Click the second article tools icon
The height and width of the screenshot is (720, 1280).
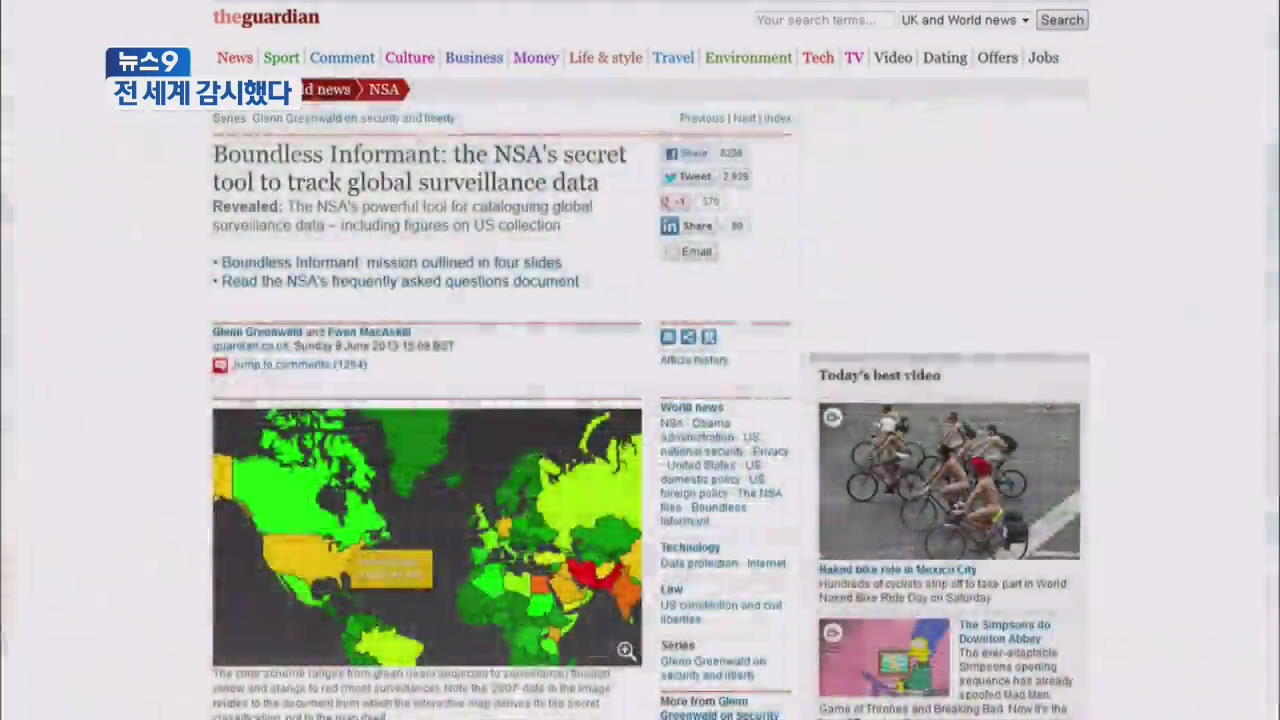point(688,337)
